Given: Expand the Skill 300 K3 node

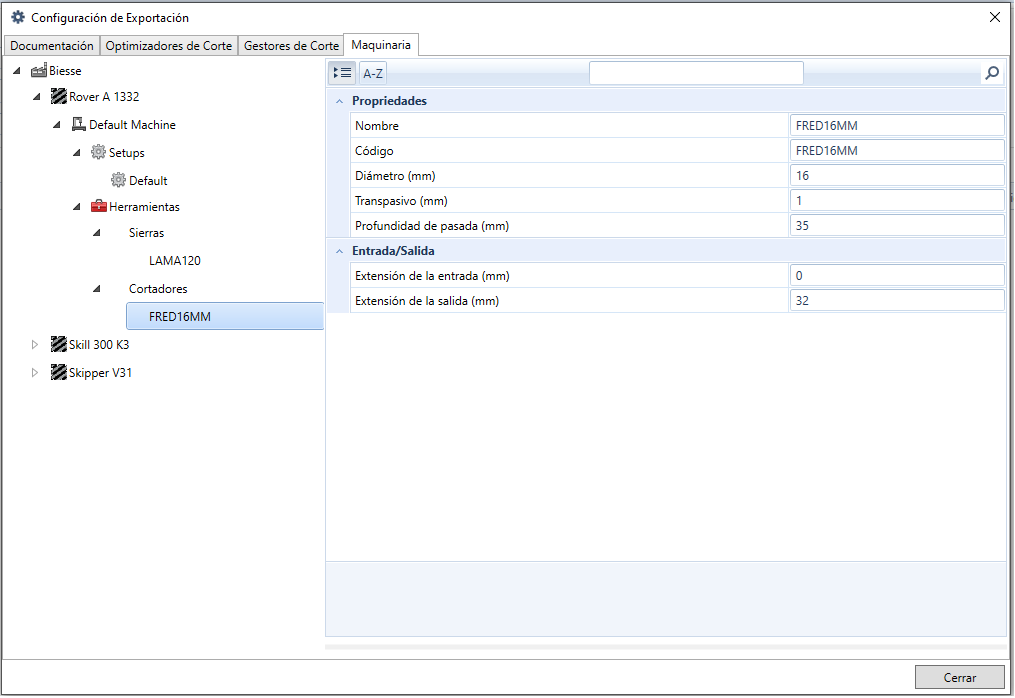Looking at the screenshot, I should [x=35, y=344].
